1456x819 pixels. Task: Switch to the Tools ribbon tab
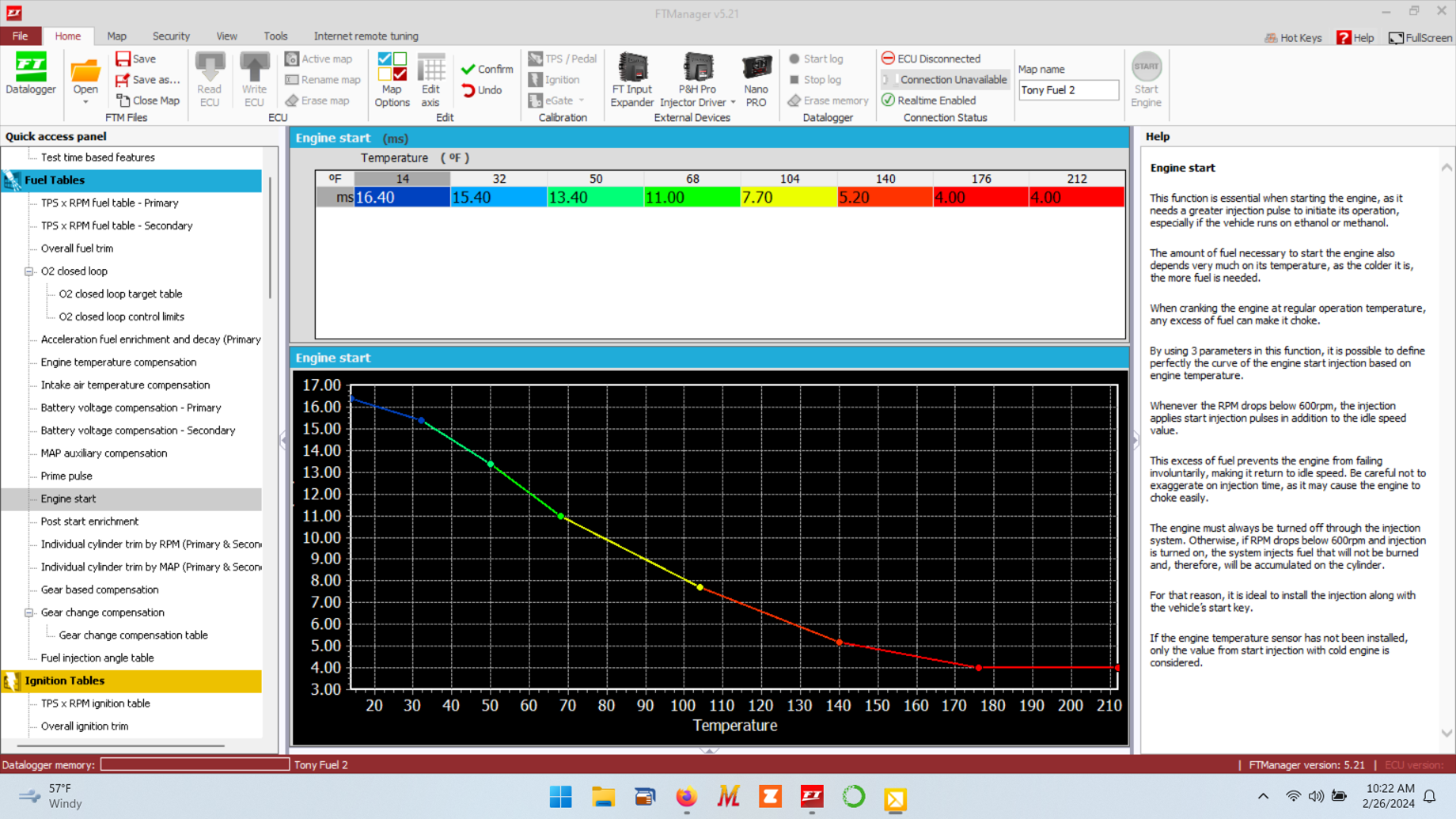pos(275,36)
